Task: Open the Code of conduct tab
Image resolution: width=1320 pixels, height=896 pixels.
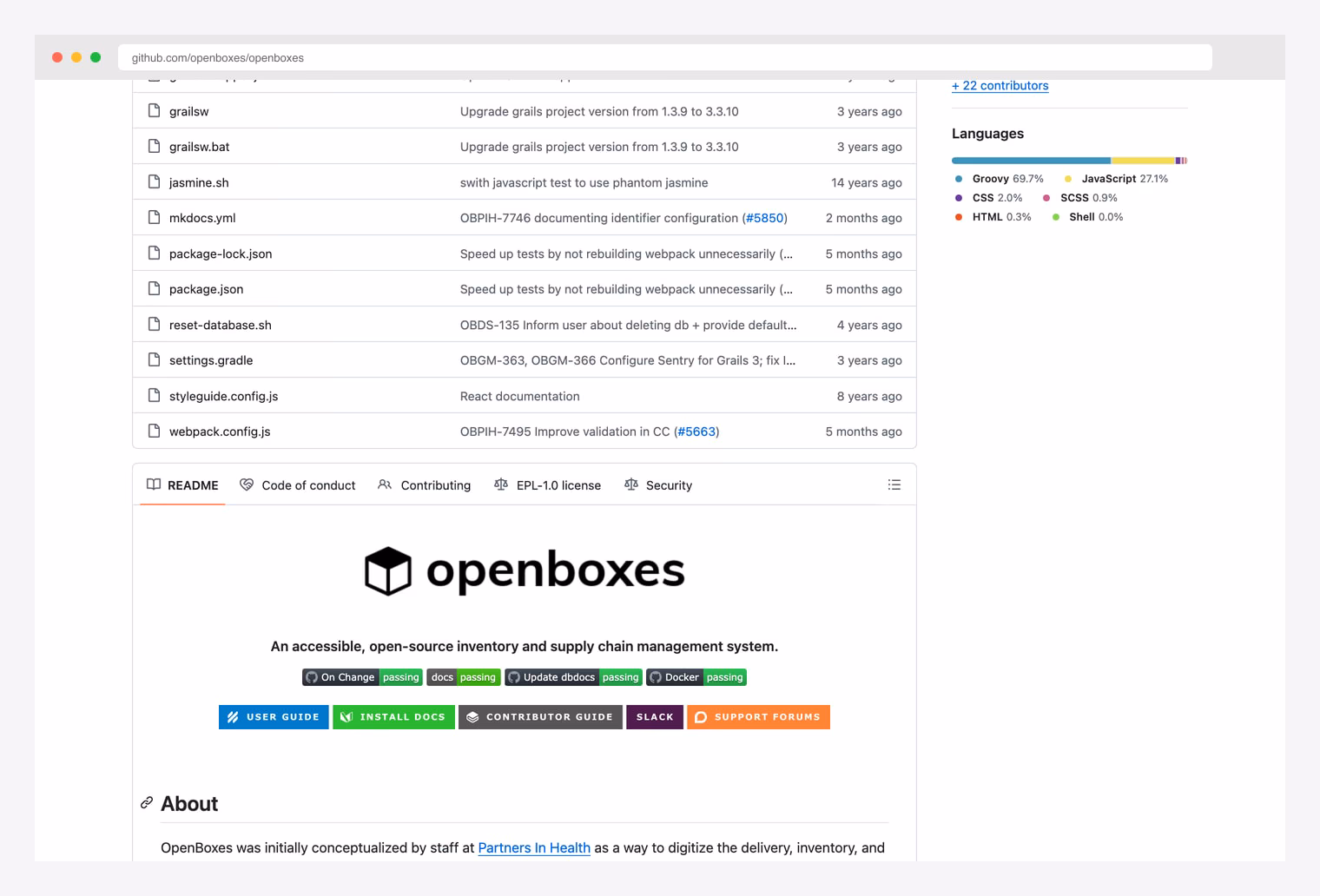Action: point(298,484)
